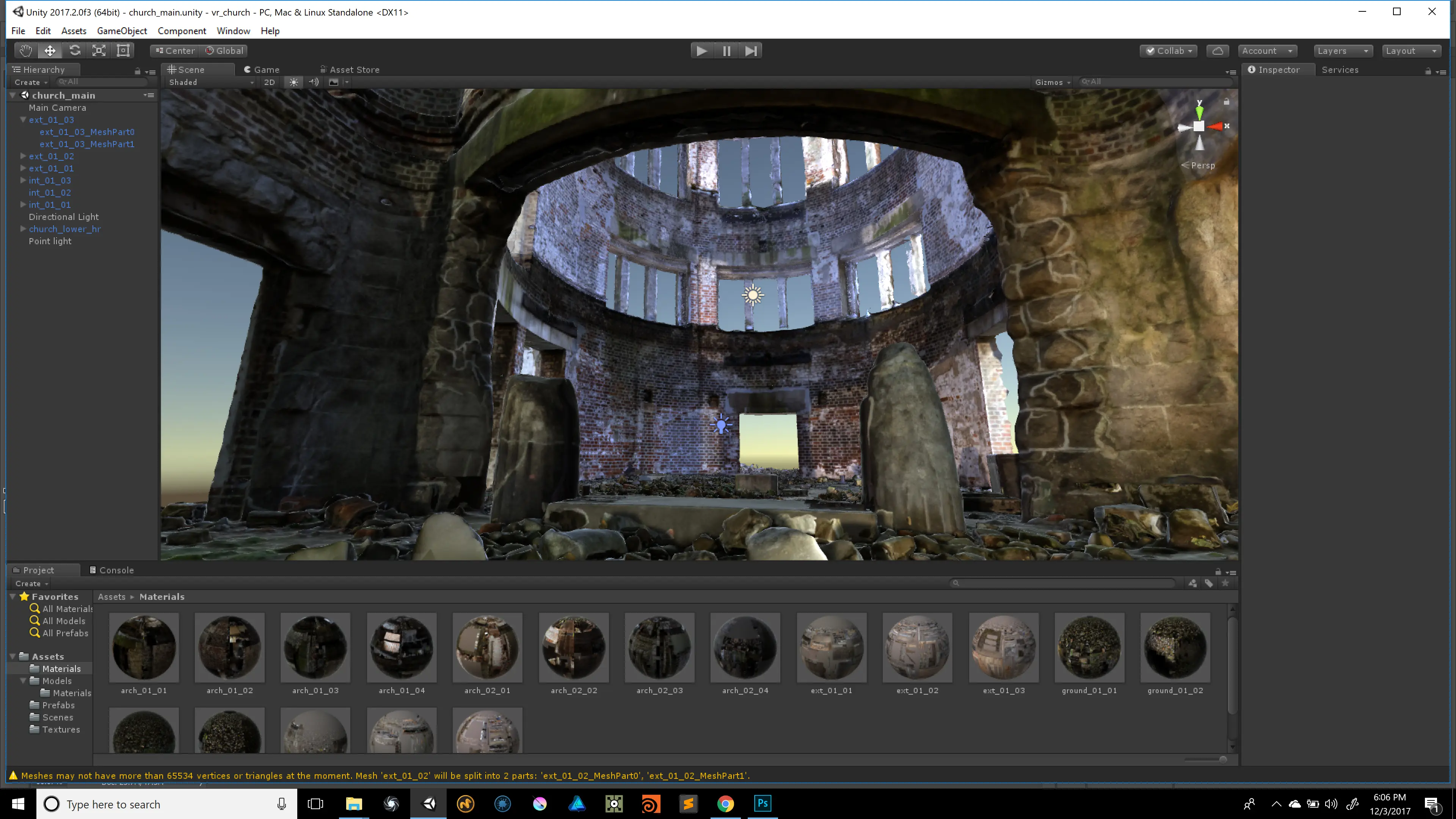Viewport: 1456px width, 819px height.
Task: Pause the game playback
Action: pos(726,51)
